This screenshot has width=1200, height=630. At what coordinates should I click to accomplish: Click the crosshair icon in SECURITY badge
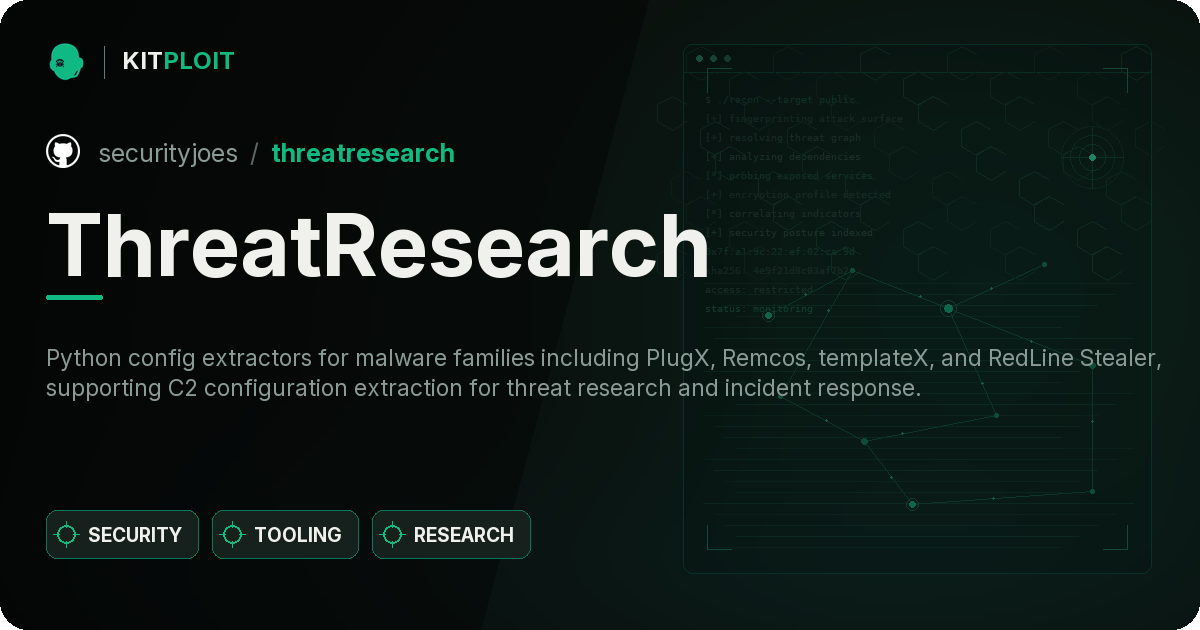67,535
